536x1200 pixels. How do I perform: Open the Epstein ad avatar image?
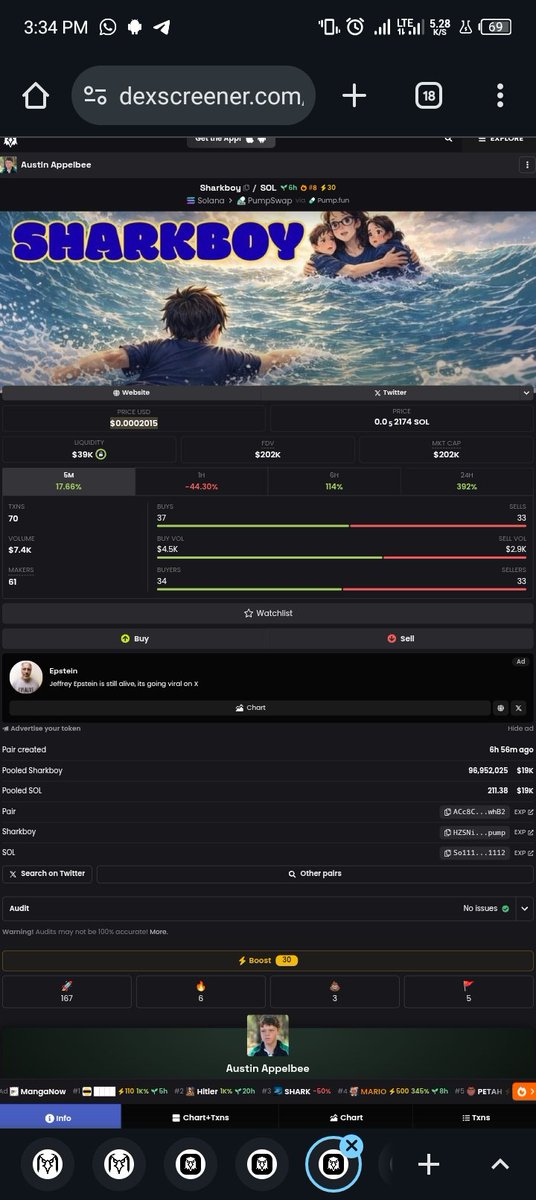26,677
